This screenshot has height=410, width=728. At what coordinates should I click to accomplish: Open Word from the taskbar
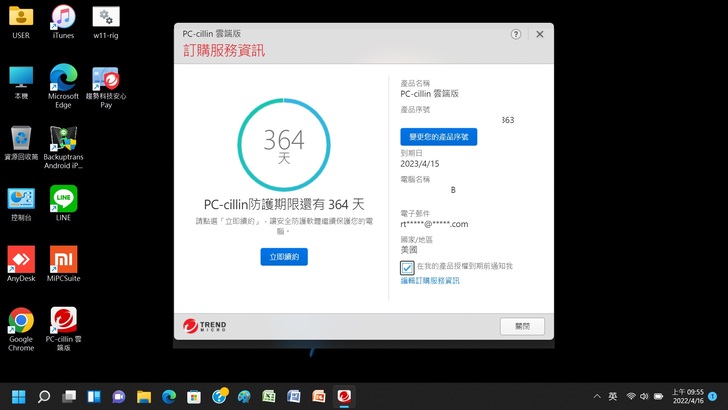coord(294,397)
